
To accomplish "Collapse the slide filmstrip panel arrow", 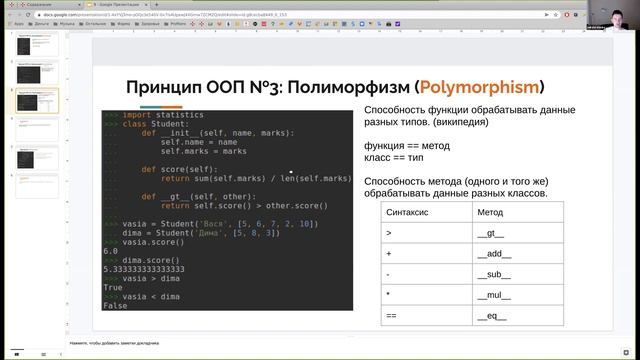I will (x=61, y=354).
